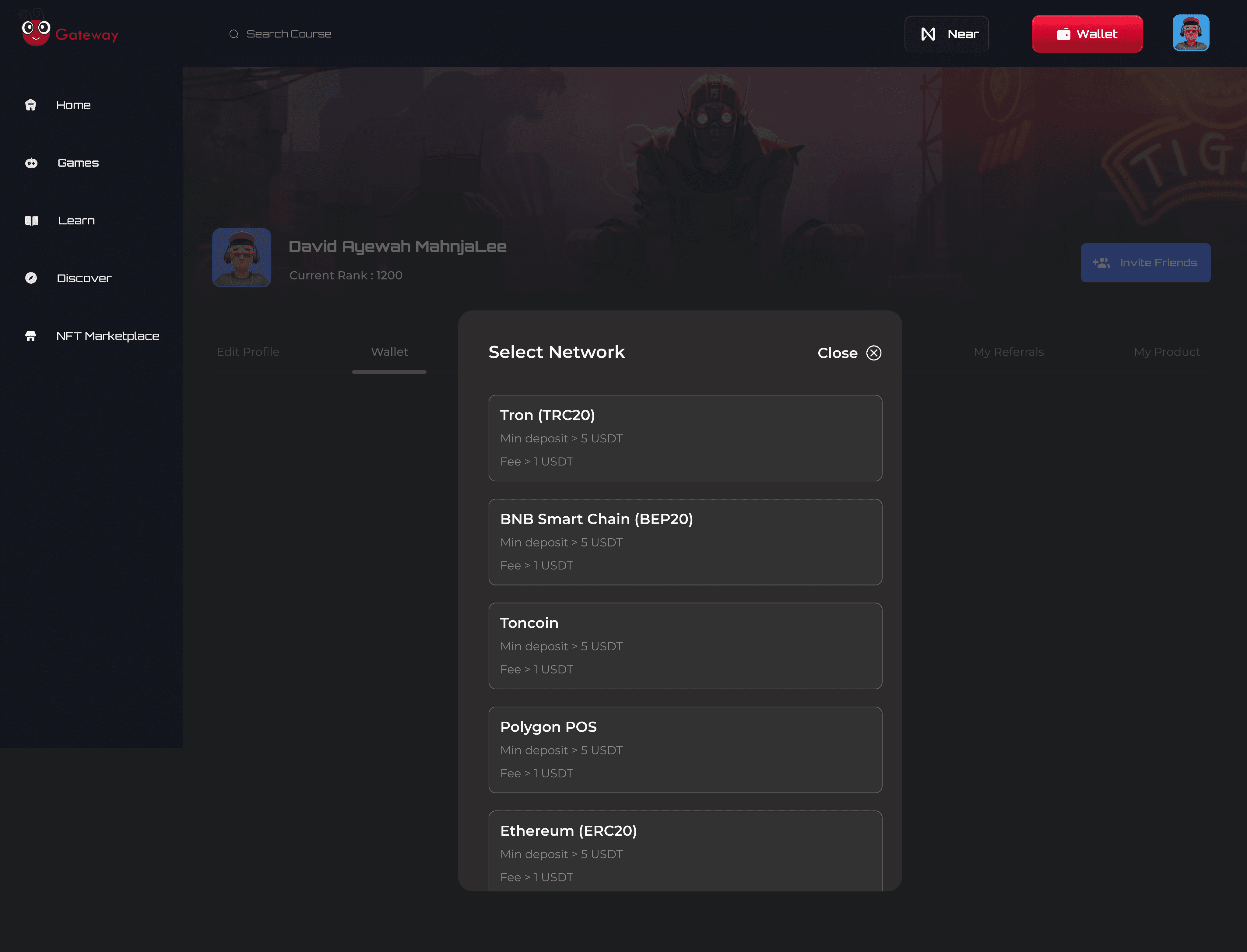The width and height of the screenshot is (1247, 952).
Task: Pick the Ethereum (ERC20) network
Action: 684,850
